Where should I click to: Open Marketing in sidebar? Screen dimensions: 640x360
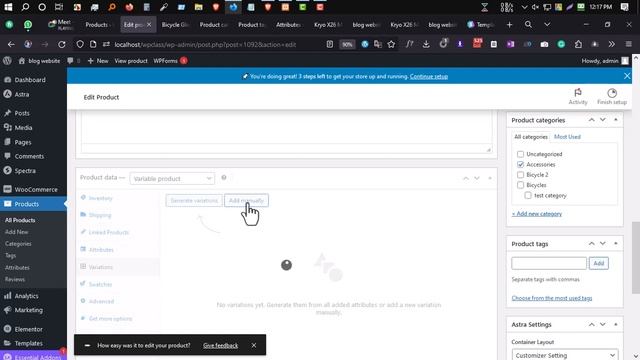pos(29,310)
